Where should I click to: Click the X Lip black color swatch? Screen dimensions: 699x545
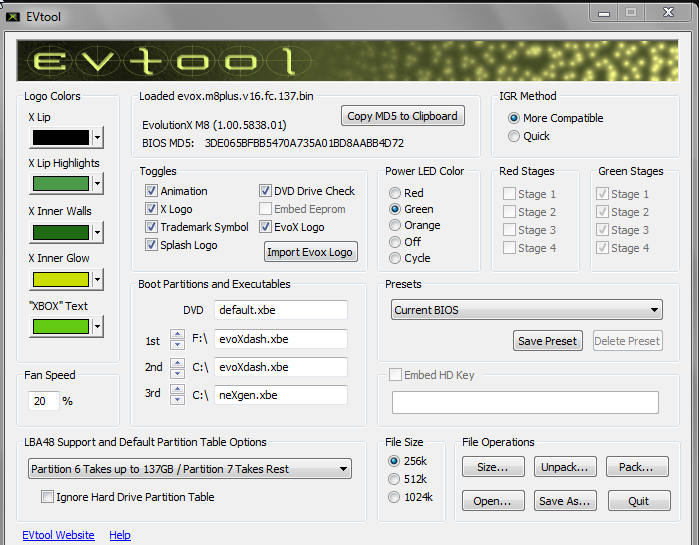click(x=61, y=137)
